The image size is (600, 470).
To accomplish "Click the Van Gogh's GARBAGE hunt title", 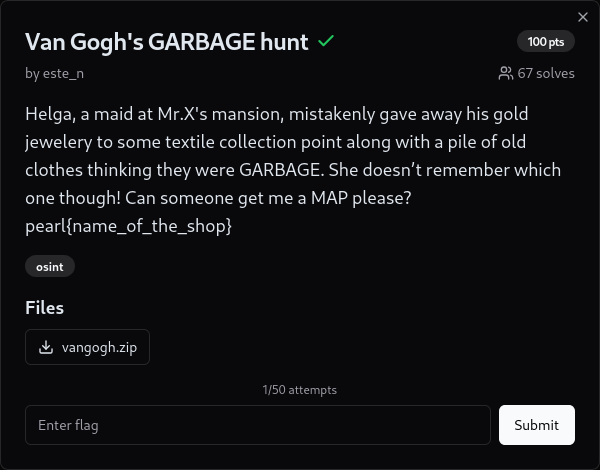I will pyautogui.click(x=166, y=41).
